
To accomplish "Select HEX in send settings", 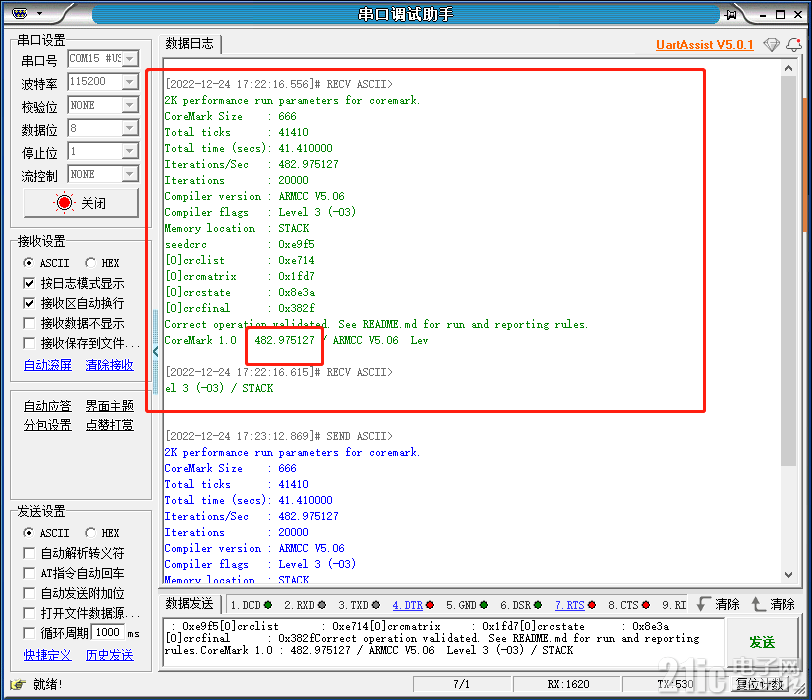I will point(103,533).
